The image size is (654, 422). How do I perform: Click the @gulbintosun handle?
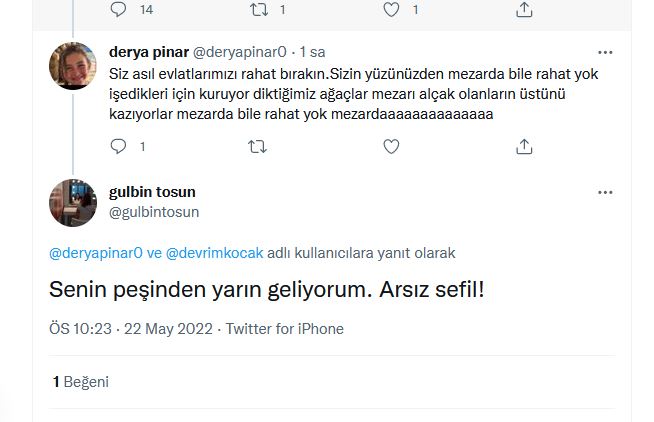tap(154, 211)
